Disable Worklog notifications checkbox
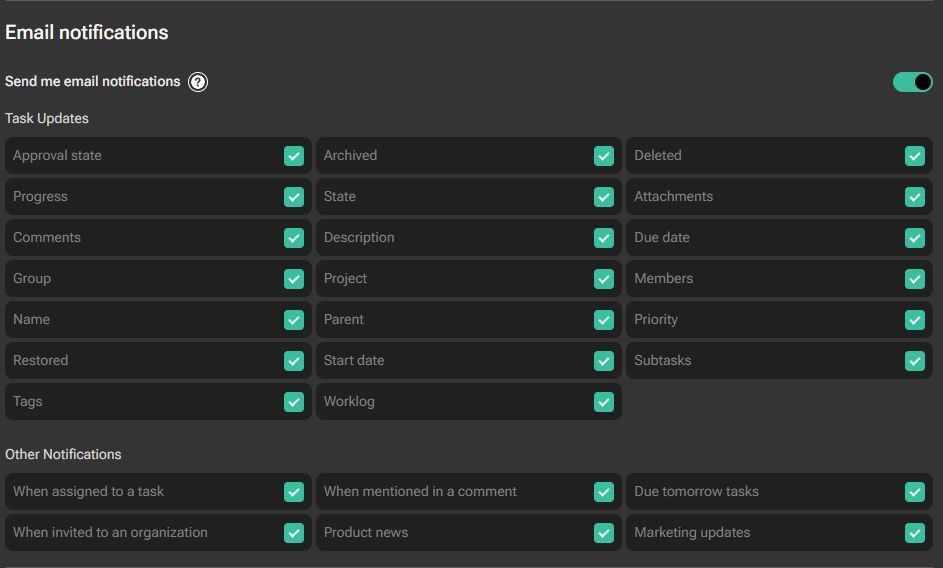The height and width of the screenshot is (568, 943). point(604,402)
